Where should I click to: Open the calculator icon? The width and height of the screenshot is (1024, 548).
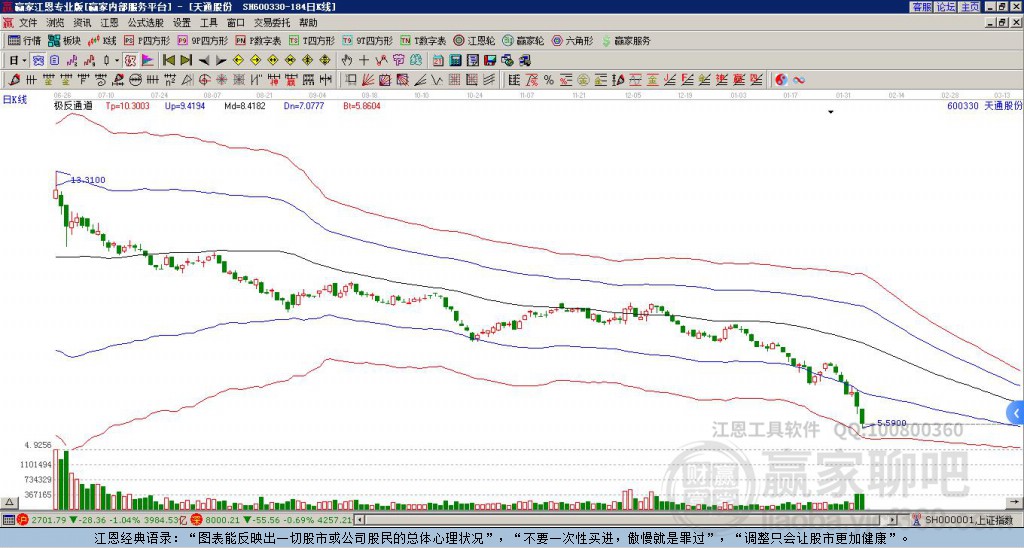click(455, 61)
